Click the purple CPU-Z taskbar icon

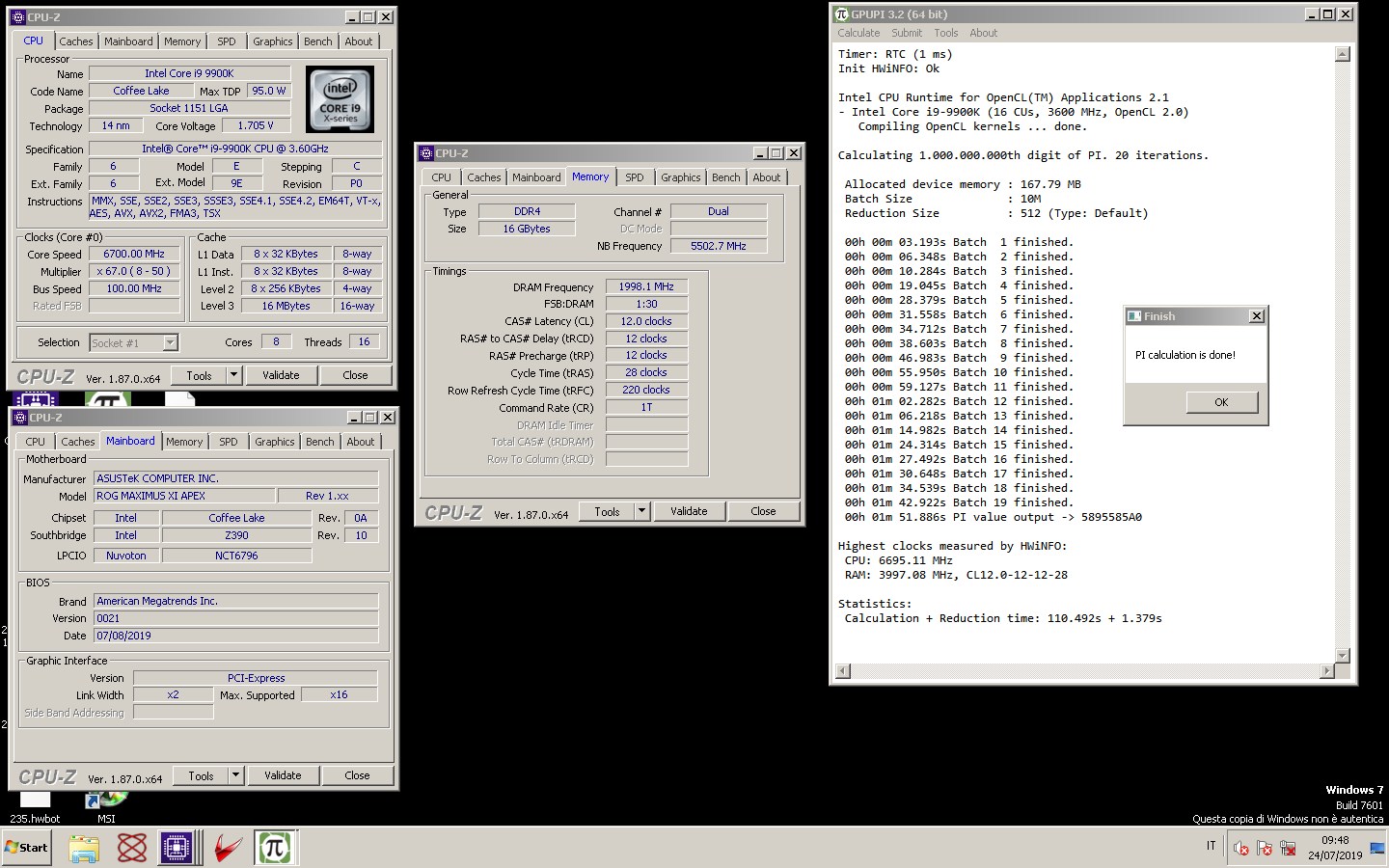[177, 848]
